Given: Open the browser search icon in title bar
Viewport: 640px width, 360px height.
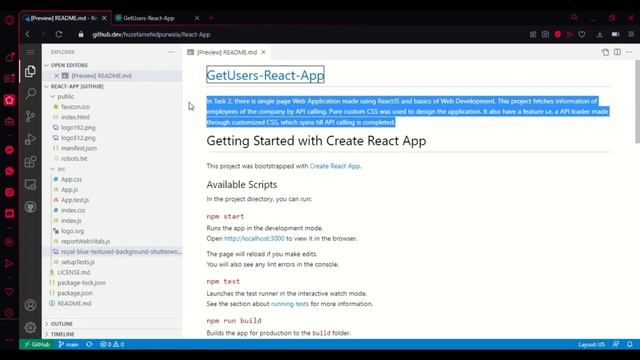Looking at the screenshot, I should point(574,17).
